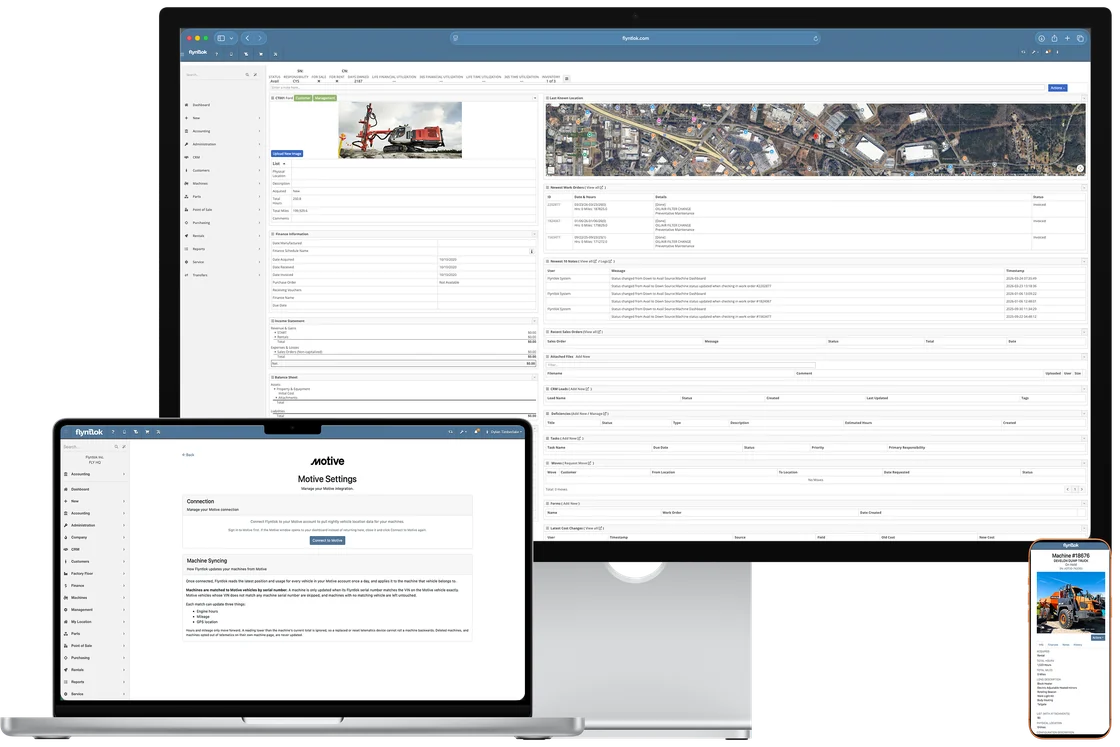The width and height of the screenshot is (1120, 747).
Task: Click the Last Known Location satellite map
Action: [815, 140]
